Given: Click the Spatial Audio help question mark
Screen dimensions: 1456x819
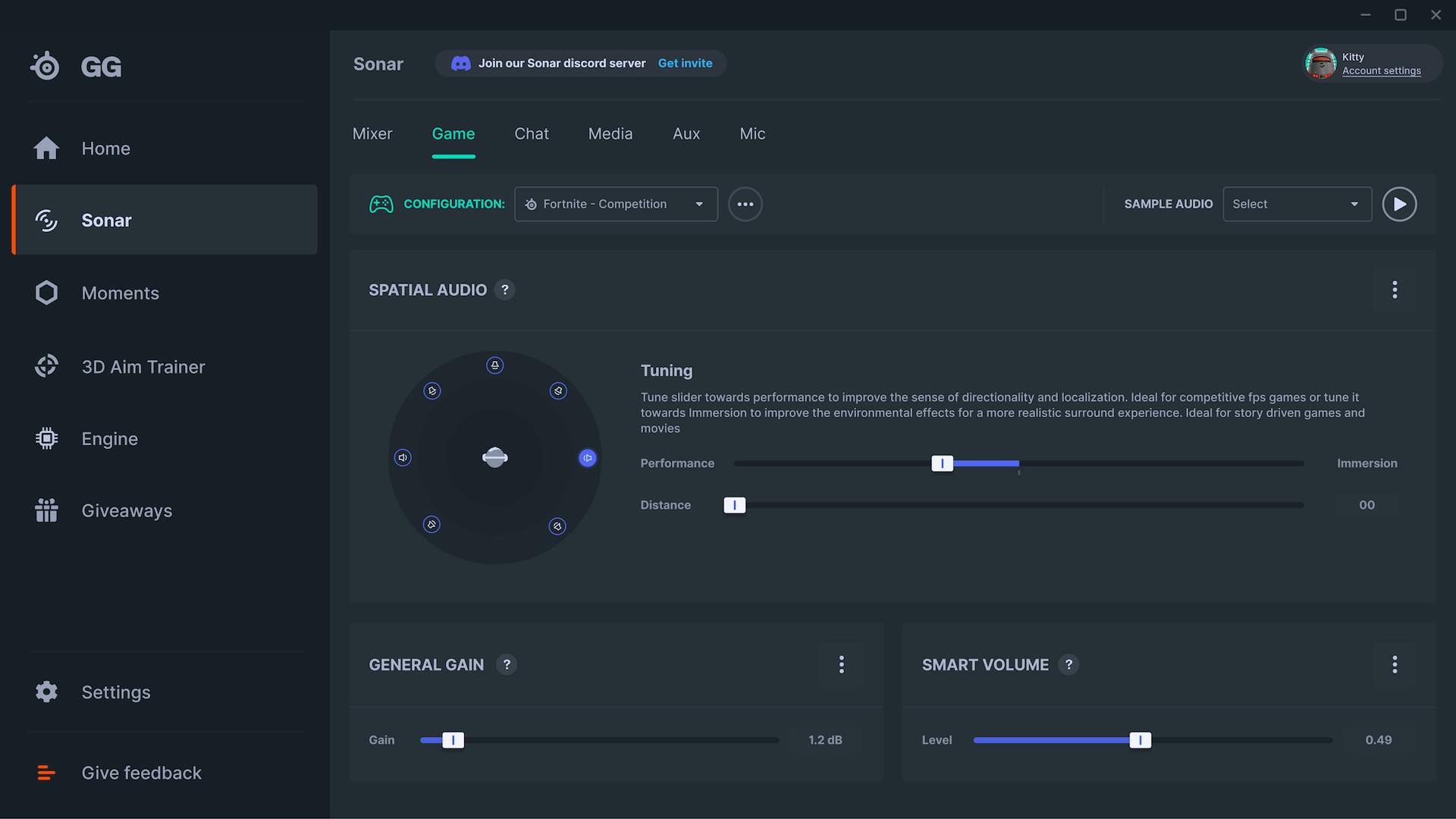Looking at the screenshot, I should 505,290.
